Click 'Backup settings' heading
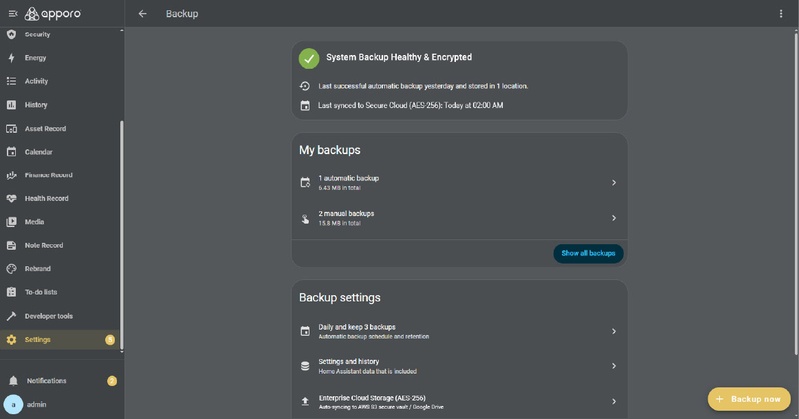 (340, 297)
